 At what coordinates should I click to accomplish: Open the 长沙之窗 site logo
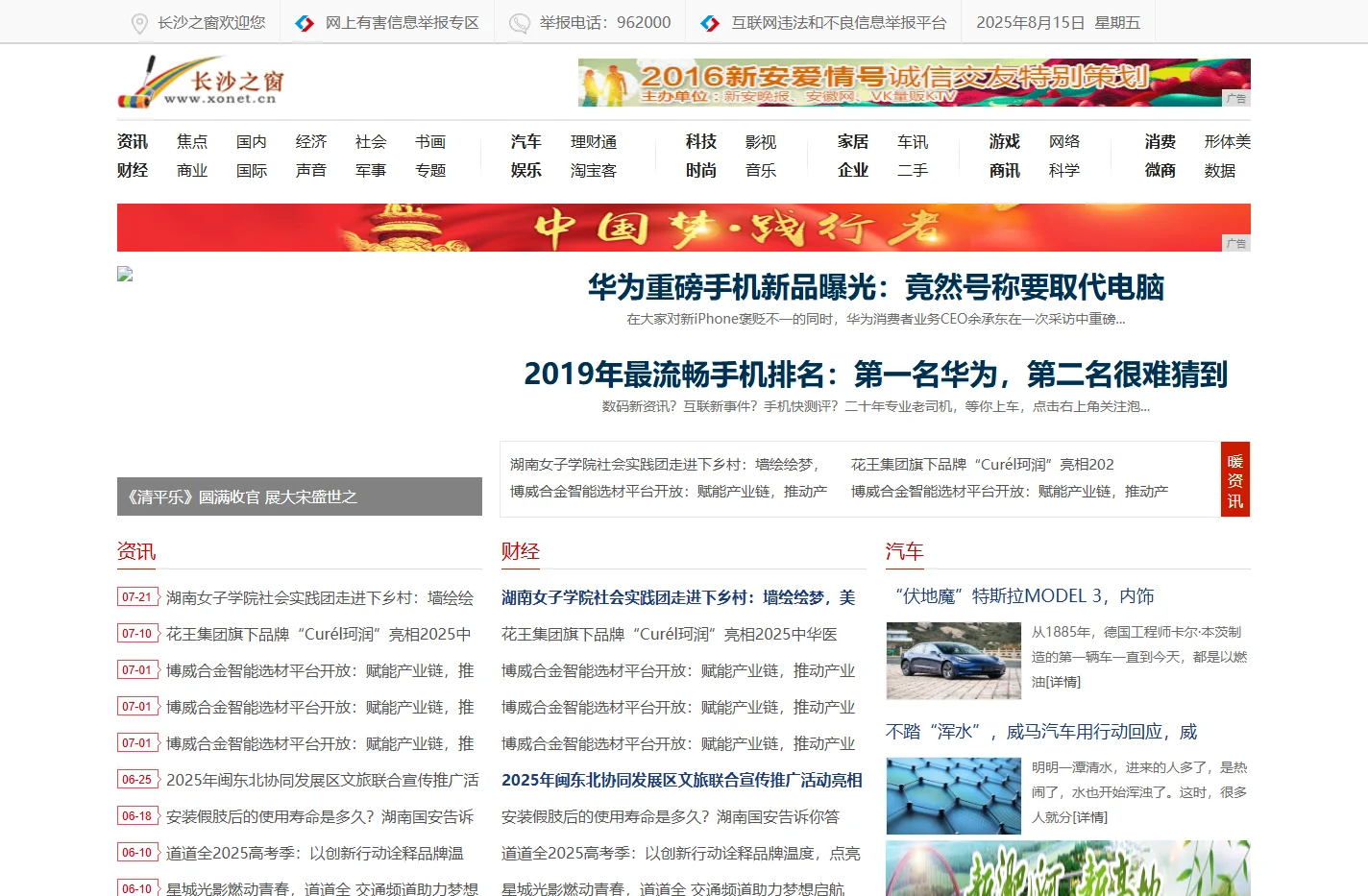[201, 82]
